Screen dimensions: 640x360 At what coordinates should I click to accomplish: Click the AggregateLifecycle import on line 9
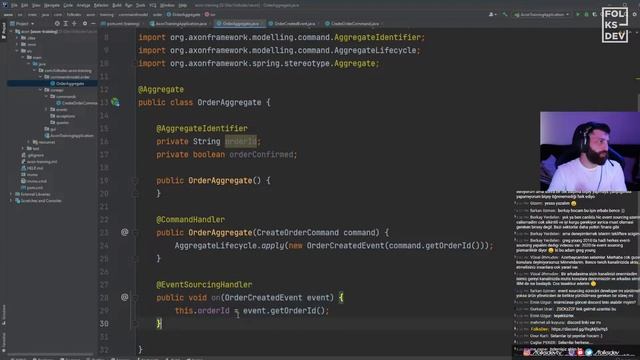tap(279, 50)
